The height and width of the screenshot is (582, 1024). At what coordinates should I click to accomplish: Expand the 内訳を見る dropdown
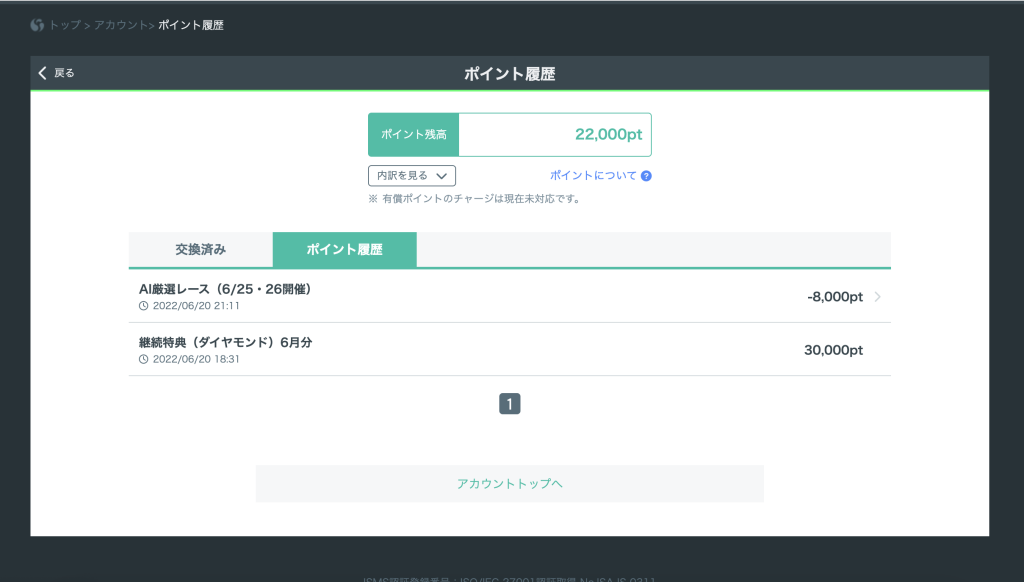(x=412, y=176)
